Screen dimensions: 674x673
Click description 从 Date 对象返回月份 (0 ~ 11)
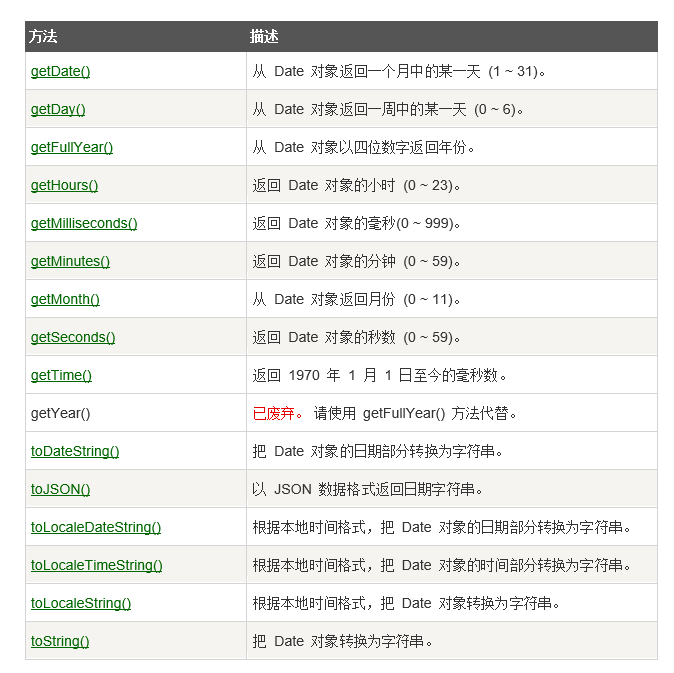[356, 299]
